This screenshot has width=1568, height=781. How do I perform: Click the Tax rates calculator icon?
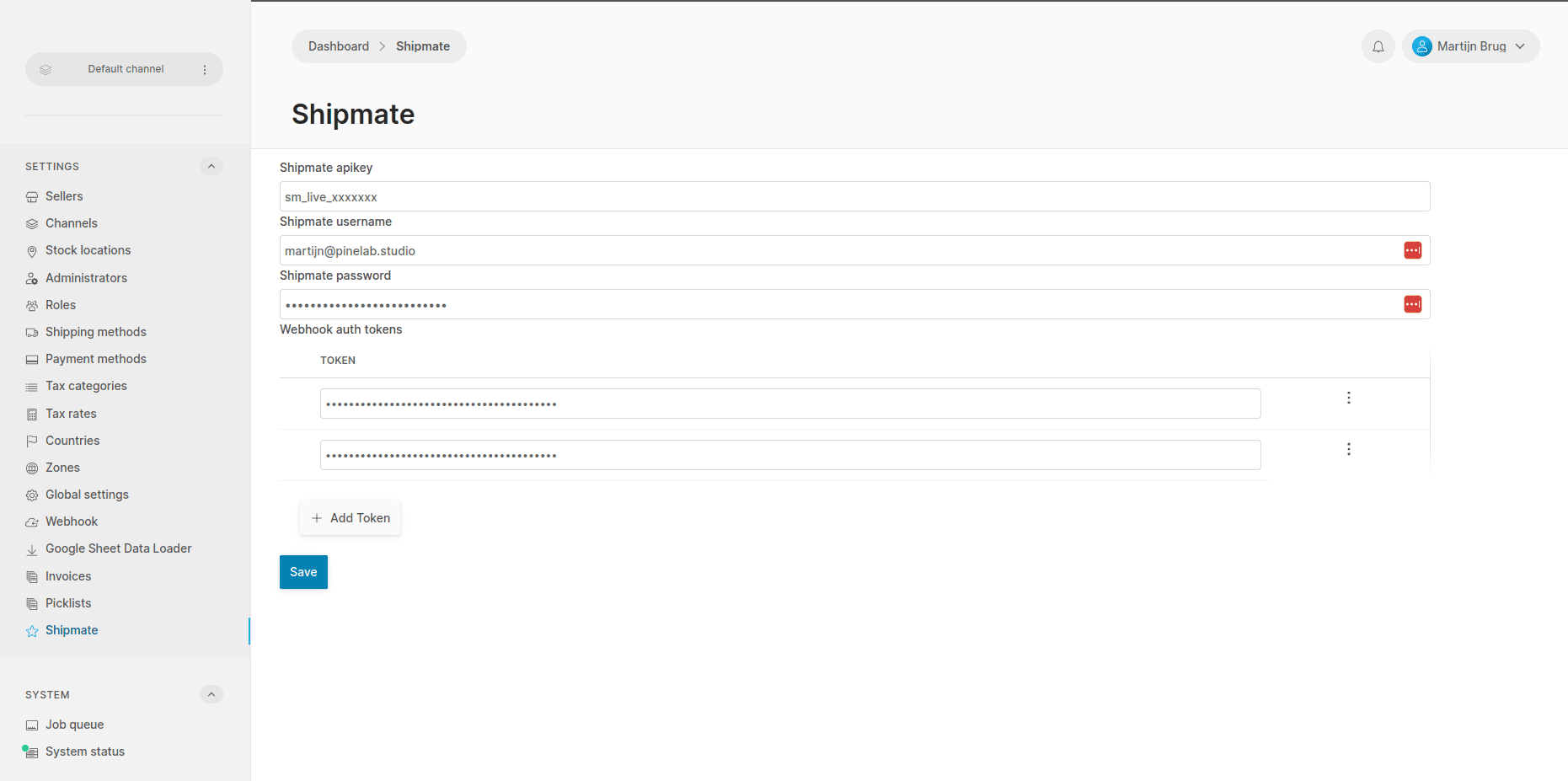coord(32,415)
